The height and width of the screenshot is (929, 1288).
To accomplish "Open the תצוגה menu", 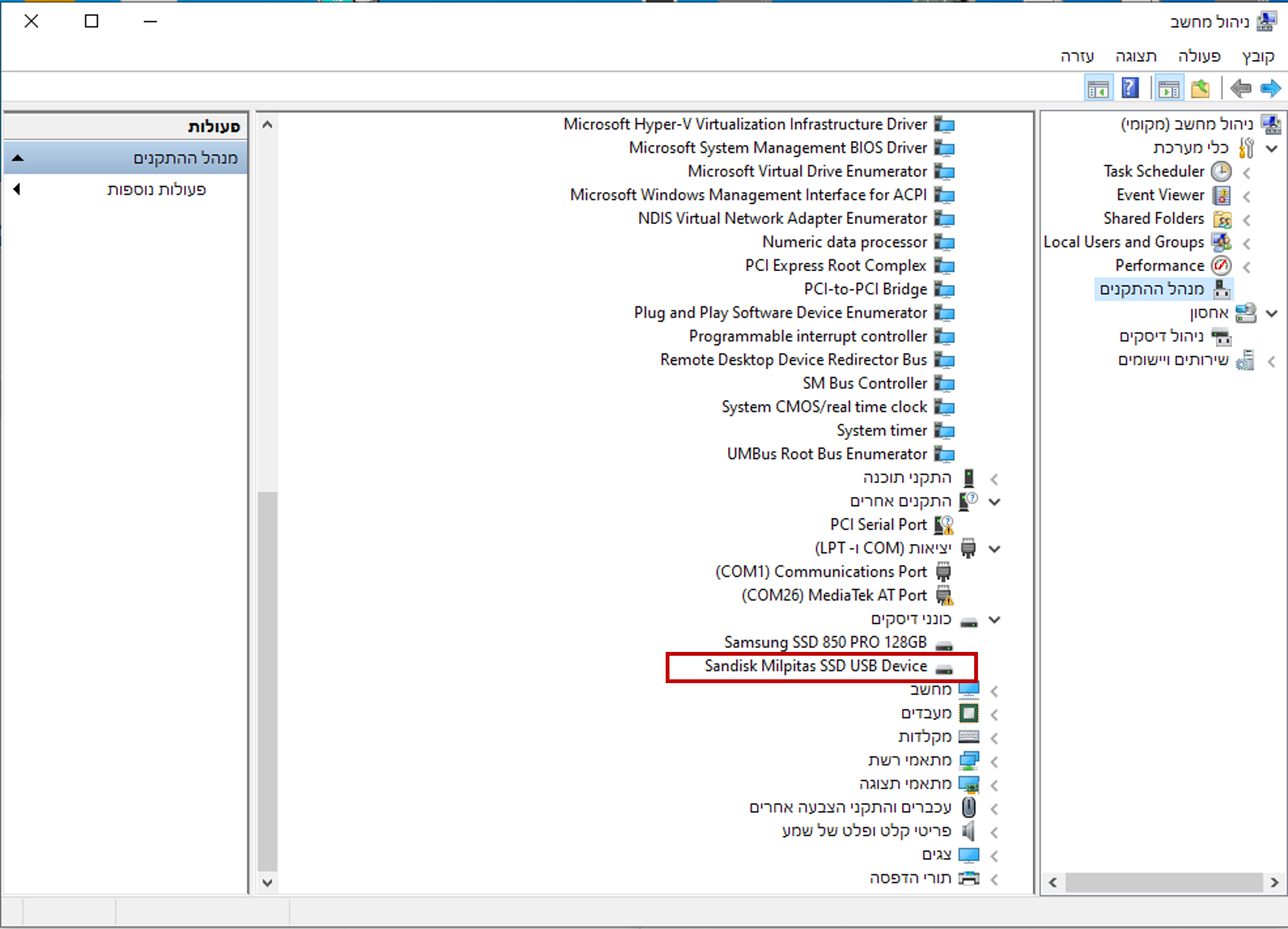I will (1136, 56).
